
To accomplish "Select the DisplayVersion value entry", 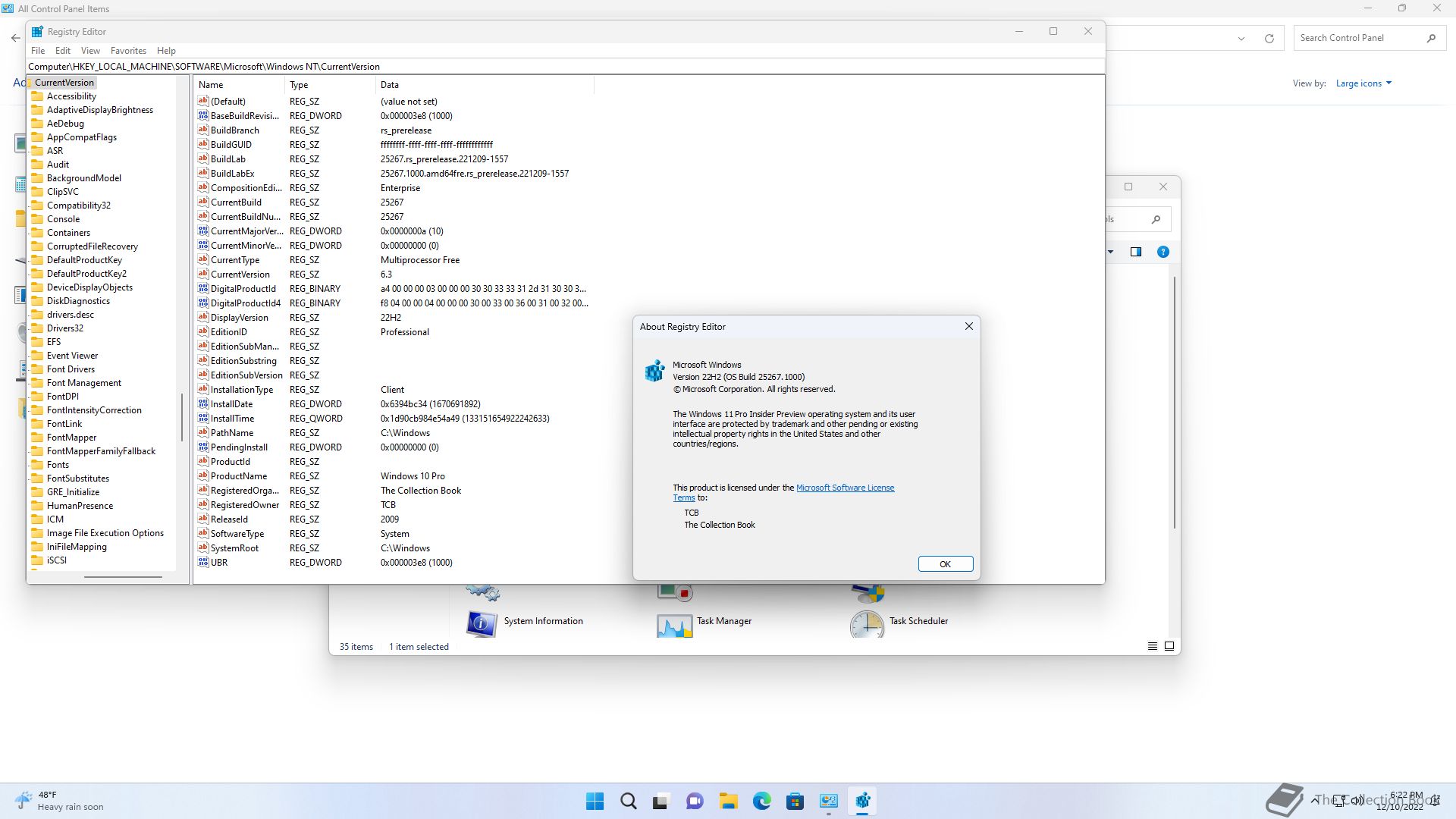I will [x=240, y=318].
